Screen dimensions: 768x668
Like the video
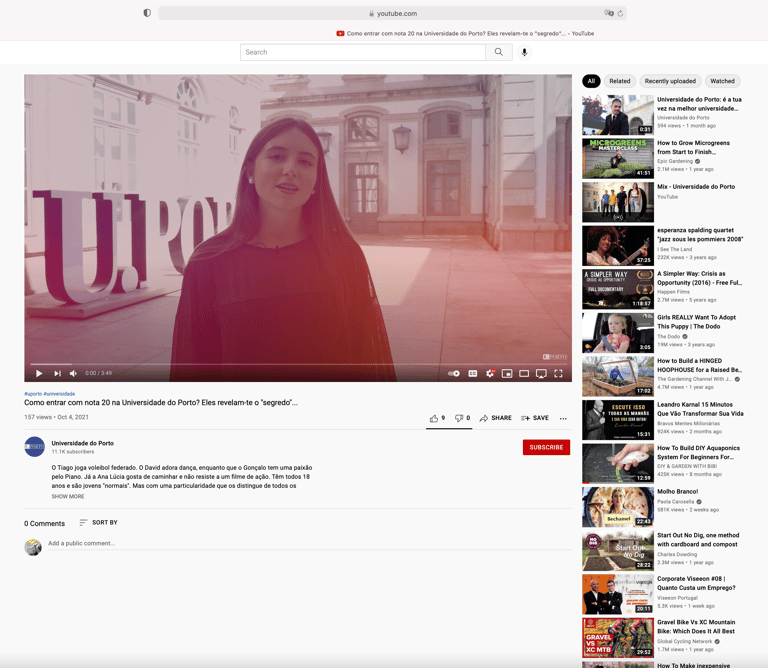(x=437, y=418)
